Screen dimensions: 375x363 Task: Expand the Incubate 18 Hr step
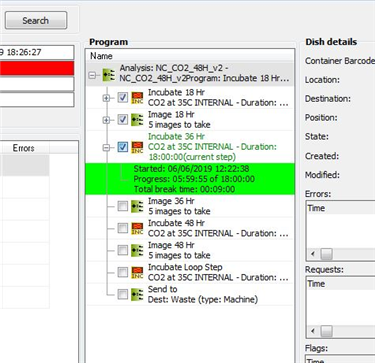[106, 98]
